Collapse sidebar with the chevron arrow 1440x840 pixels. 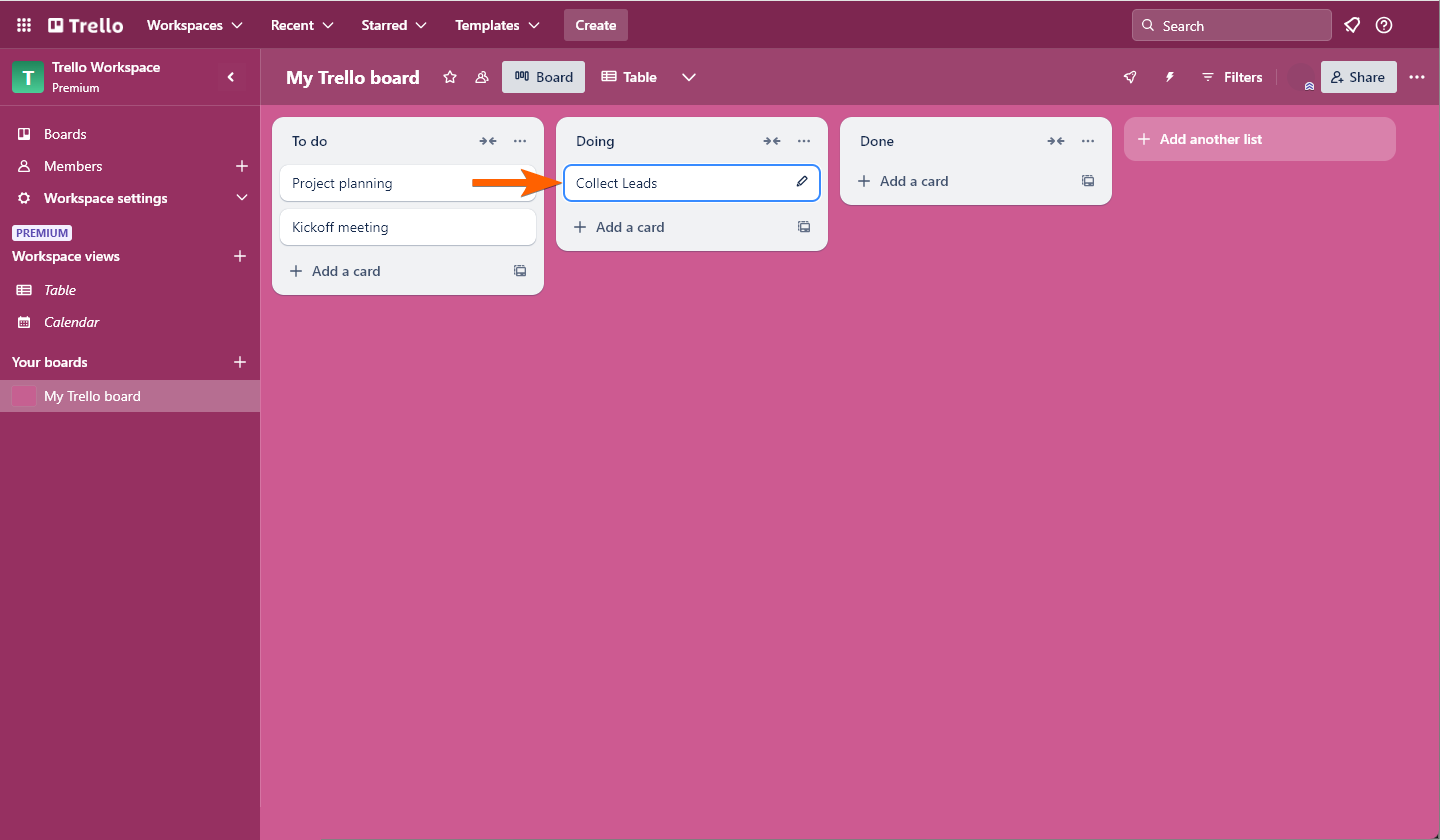(231, 77)
